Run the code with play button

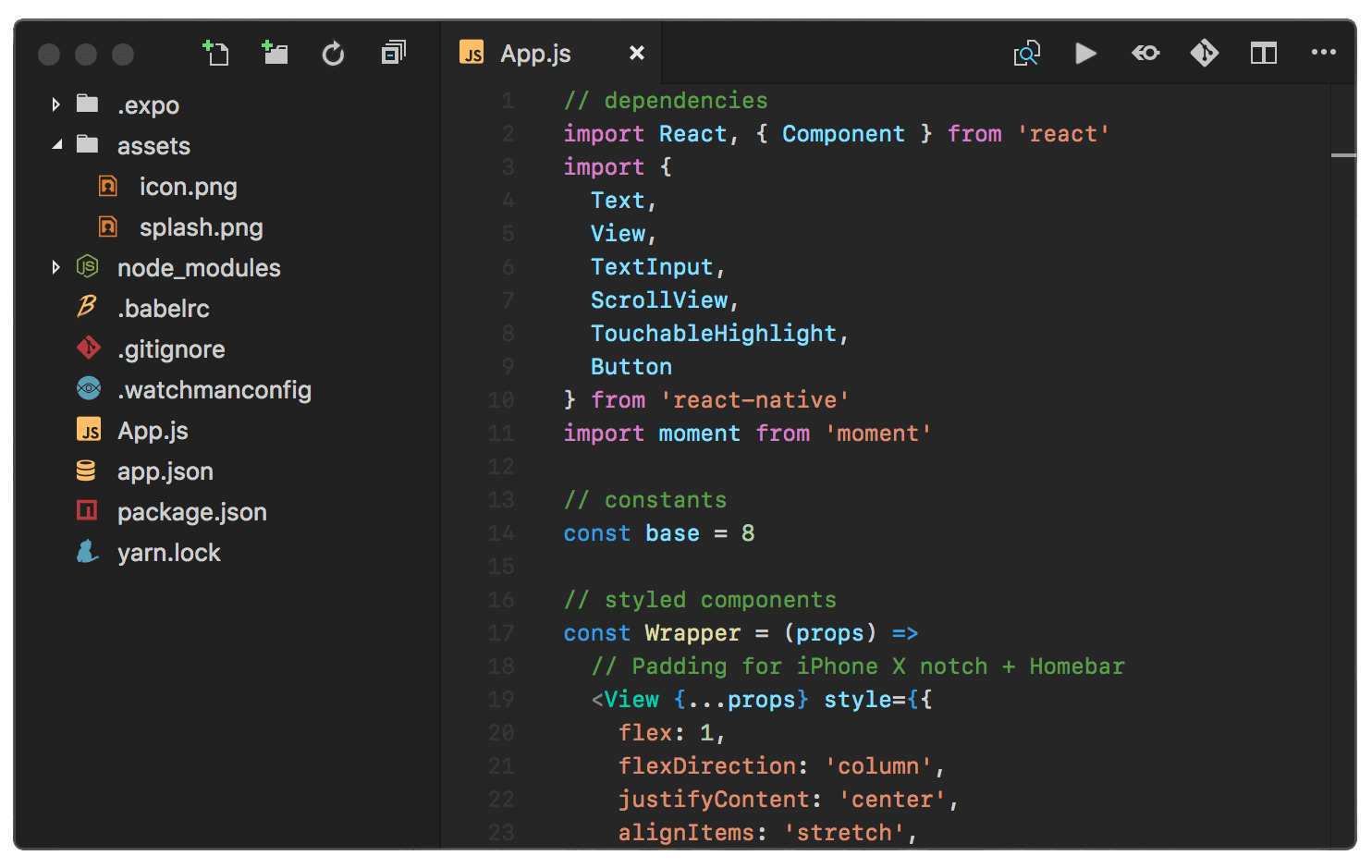point(1086,54)
